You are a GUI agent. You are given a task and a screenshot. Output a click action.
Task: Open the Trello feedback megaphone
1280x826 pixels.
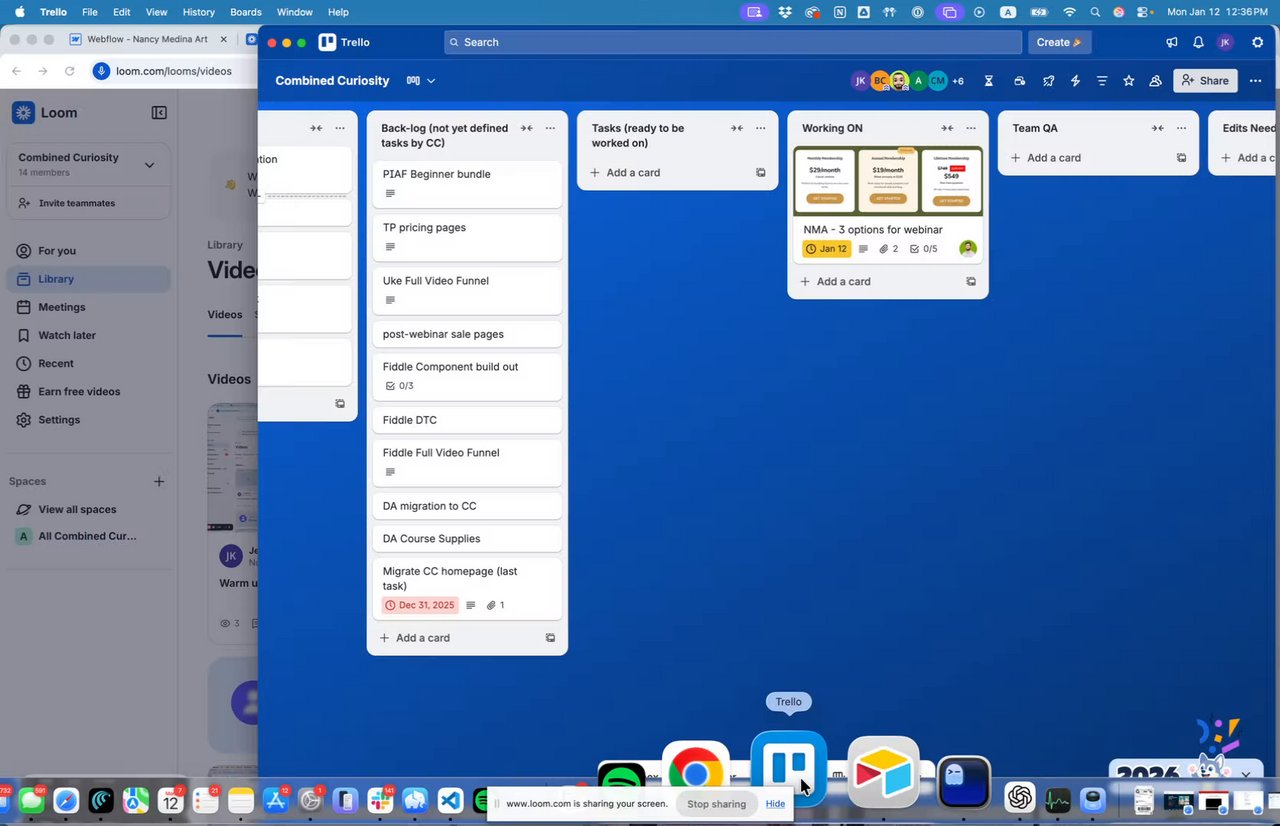click(x=1171, y=42)
